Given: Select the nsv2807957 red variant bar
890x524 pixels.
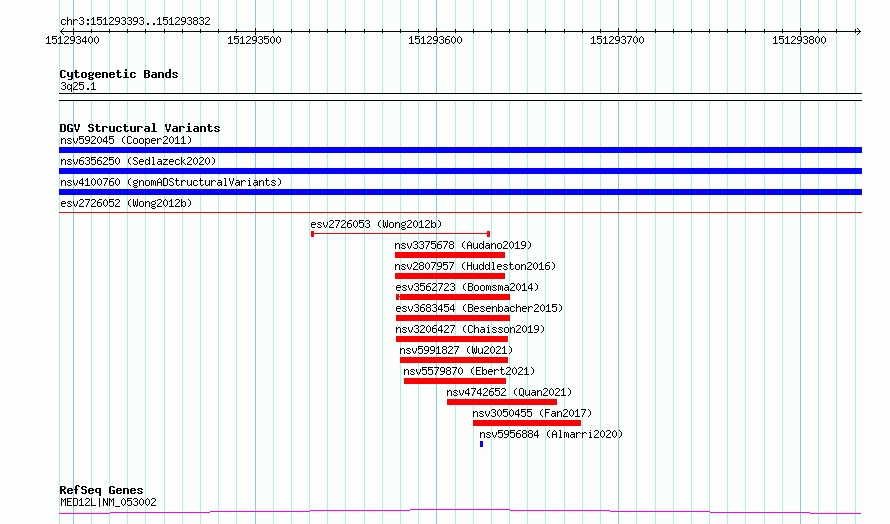Looking at the screenshot, I should click(450, 276).
